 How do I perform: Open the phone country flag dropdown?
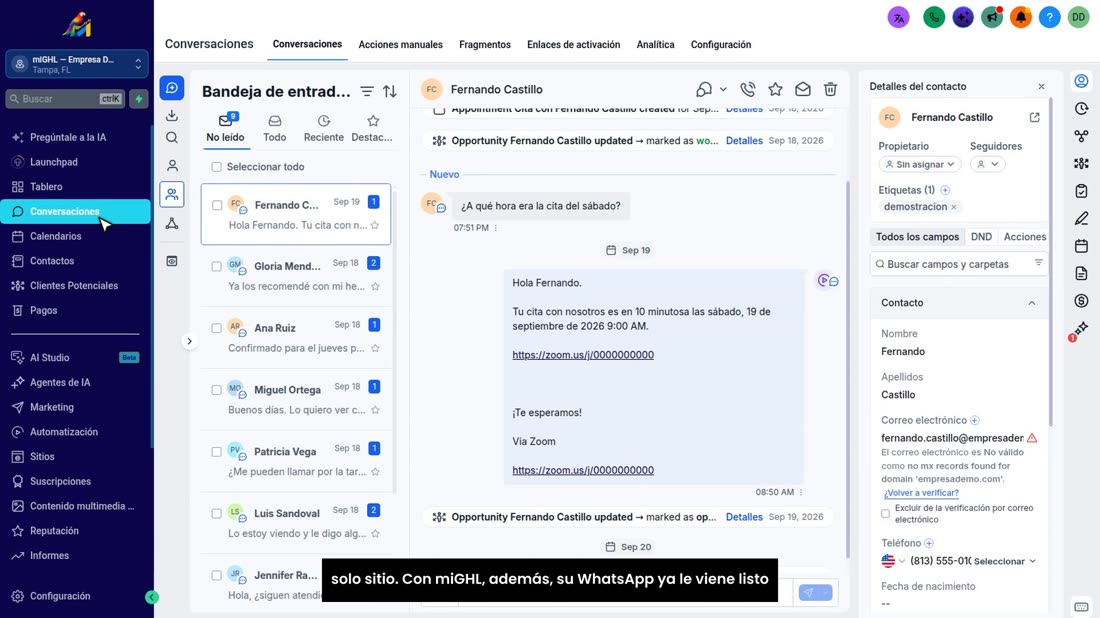[893, 561]
